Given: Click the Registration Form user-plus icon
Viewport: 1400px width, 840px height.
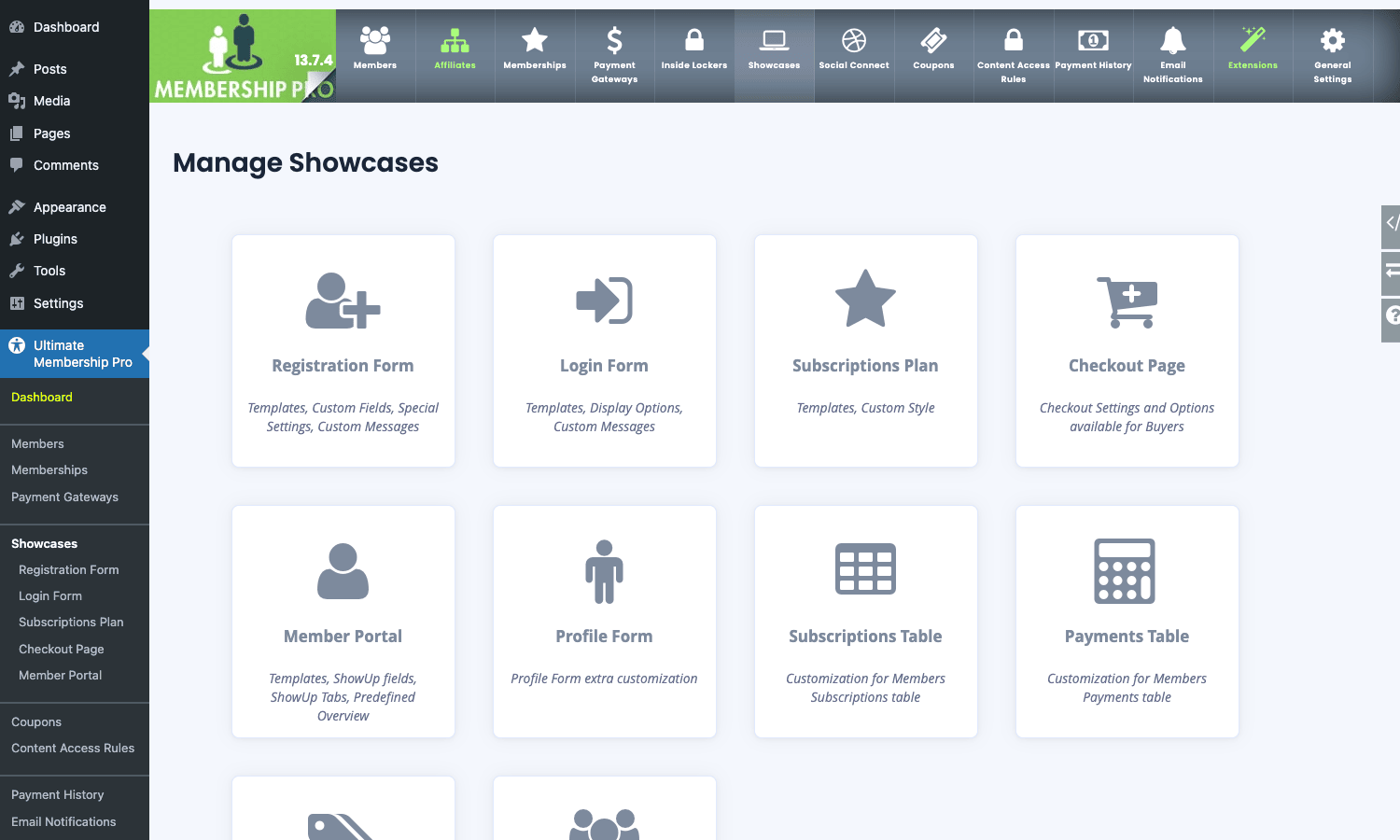Looking at the screenshot, I should (x=343, y=301).
